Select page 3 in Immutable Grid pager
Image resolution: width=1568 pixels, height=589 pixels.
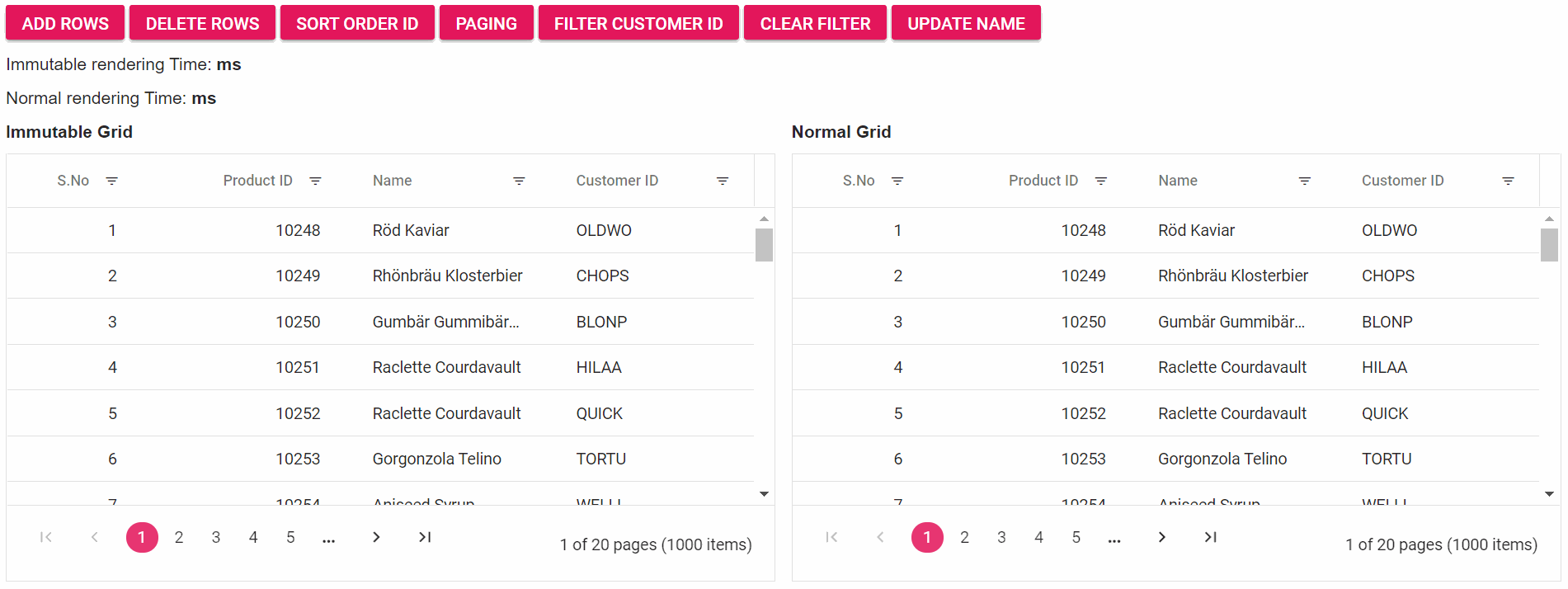point(216,537)
